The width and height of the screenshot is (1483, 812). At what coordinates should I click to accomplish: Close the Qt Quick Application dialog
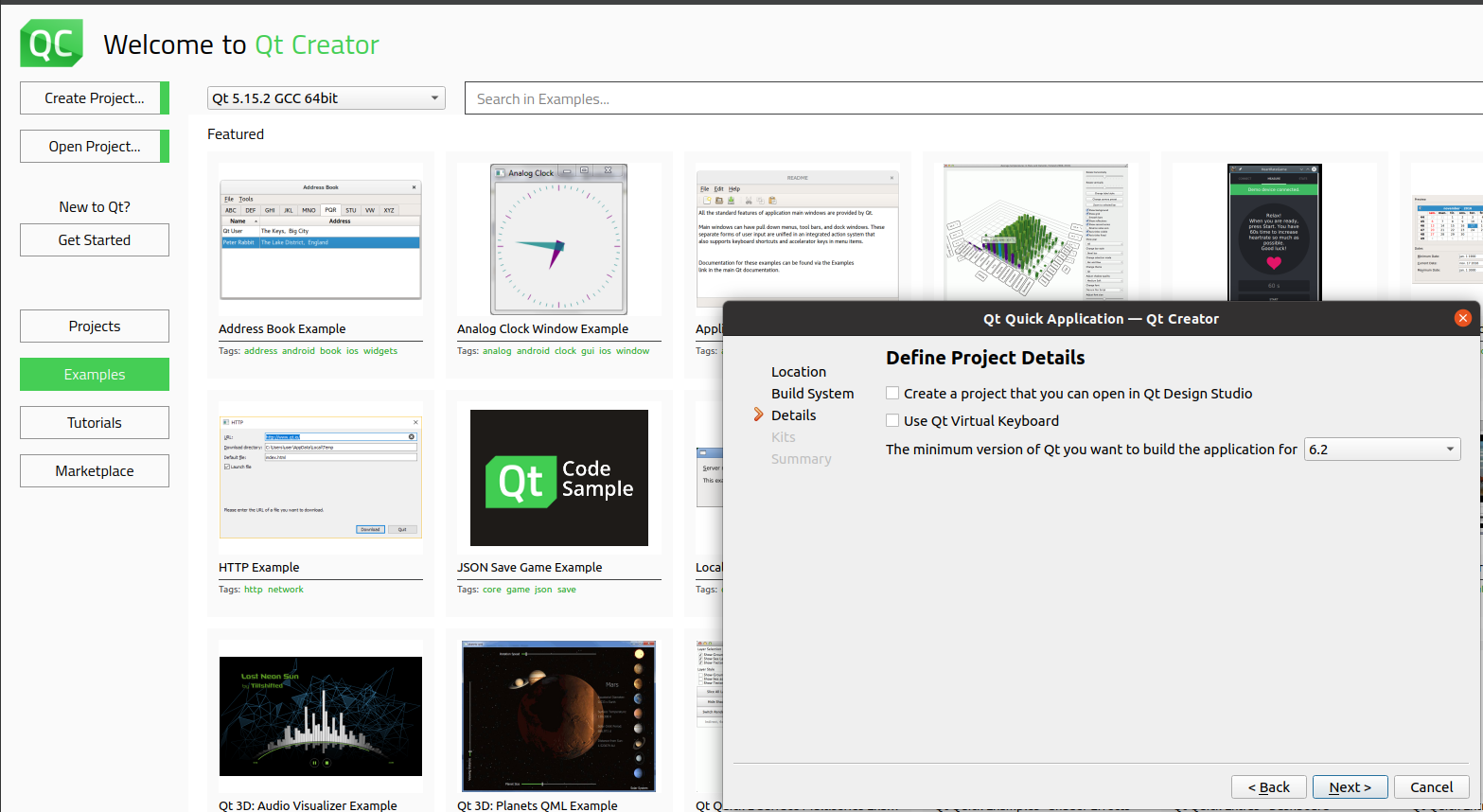click(x=1462, y=318)
